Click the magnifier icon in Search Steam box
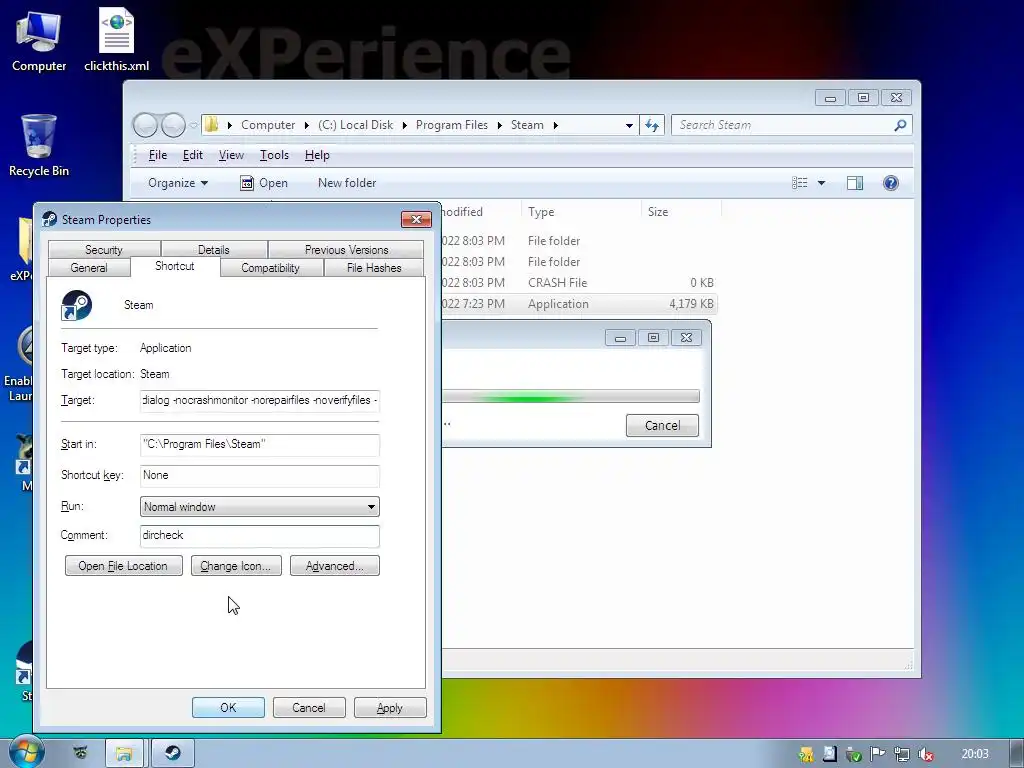Screen dimensions: 1024x768 [900, 125]
